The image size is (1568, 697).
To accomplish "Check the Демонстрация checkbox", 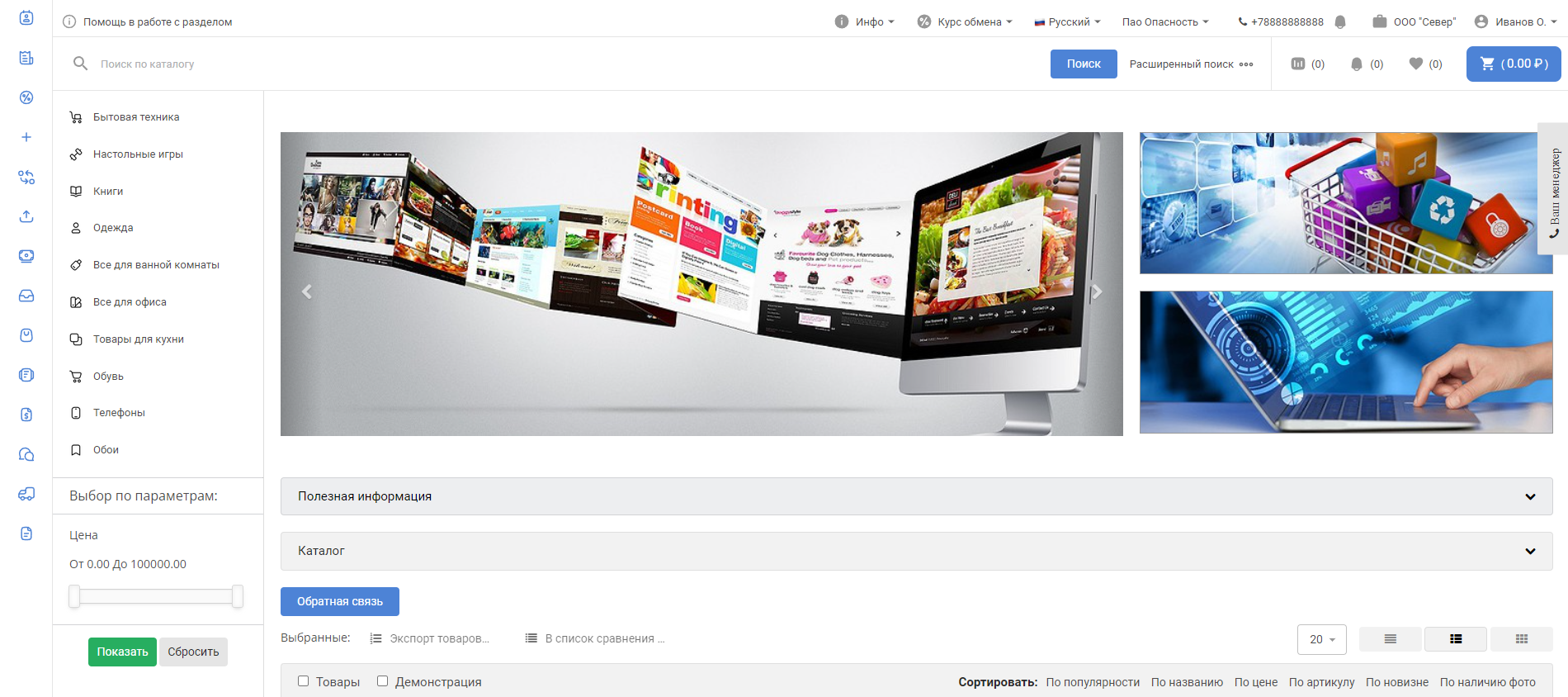I will (382, 681).
